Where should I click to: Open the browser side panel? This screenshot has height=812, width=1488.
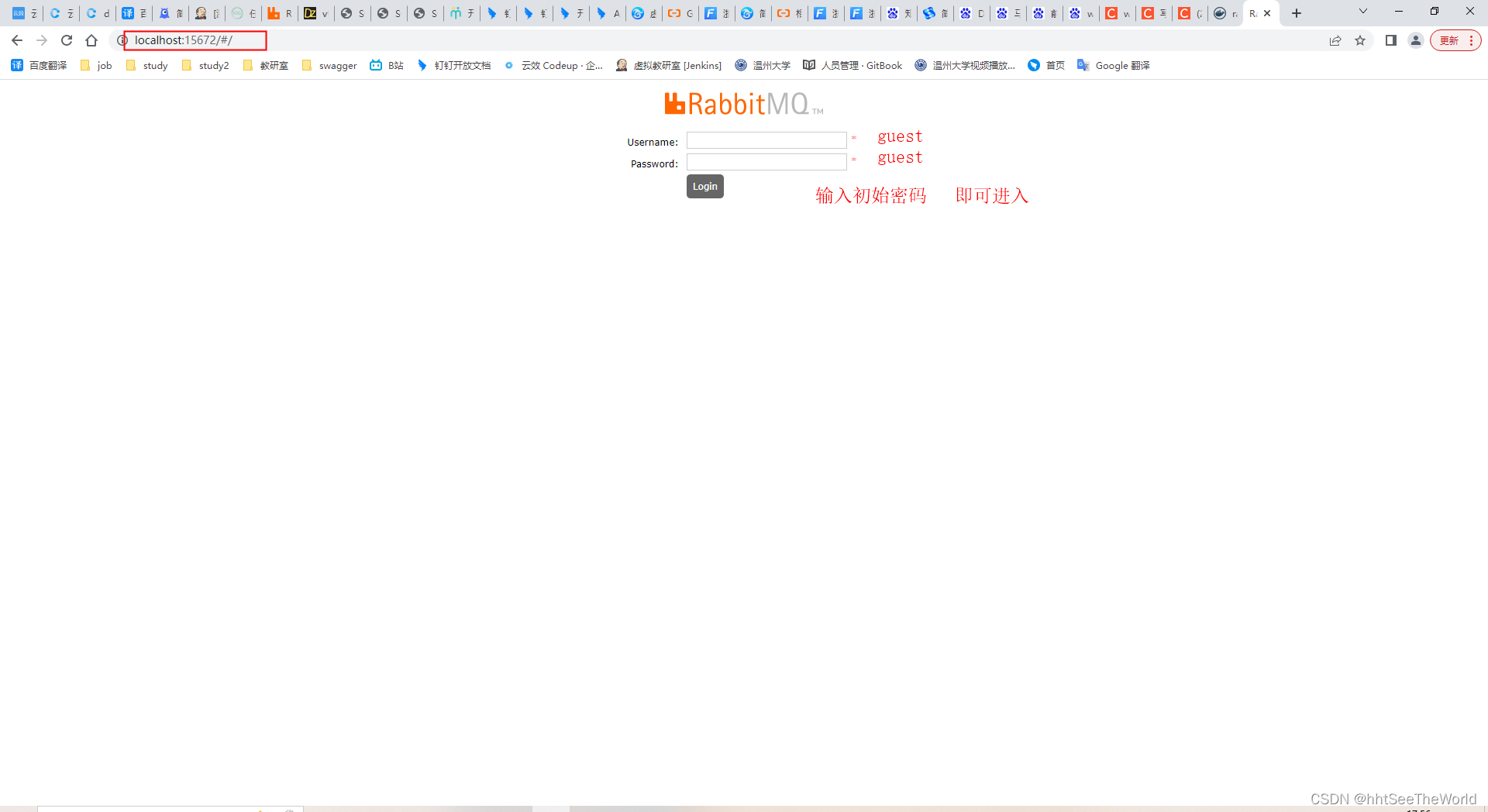[1391, 40]
